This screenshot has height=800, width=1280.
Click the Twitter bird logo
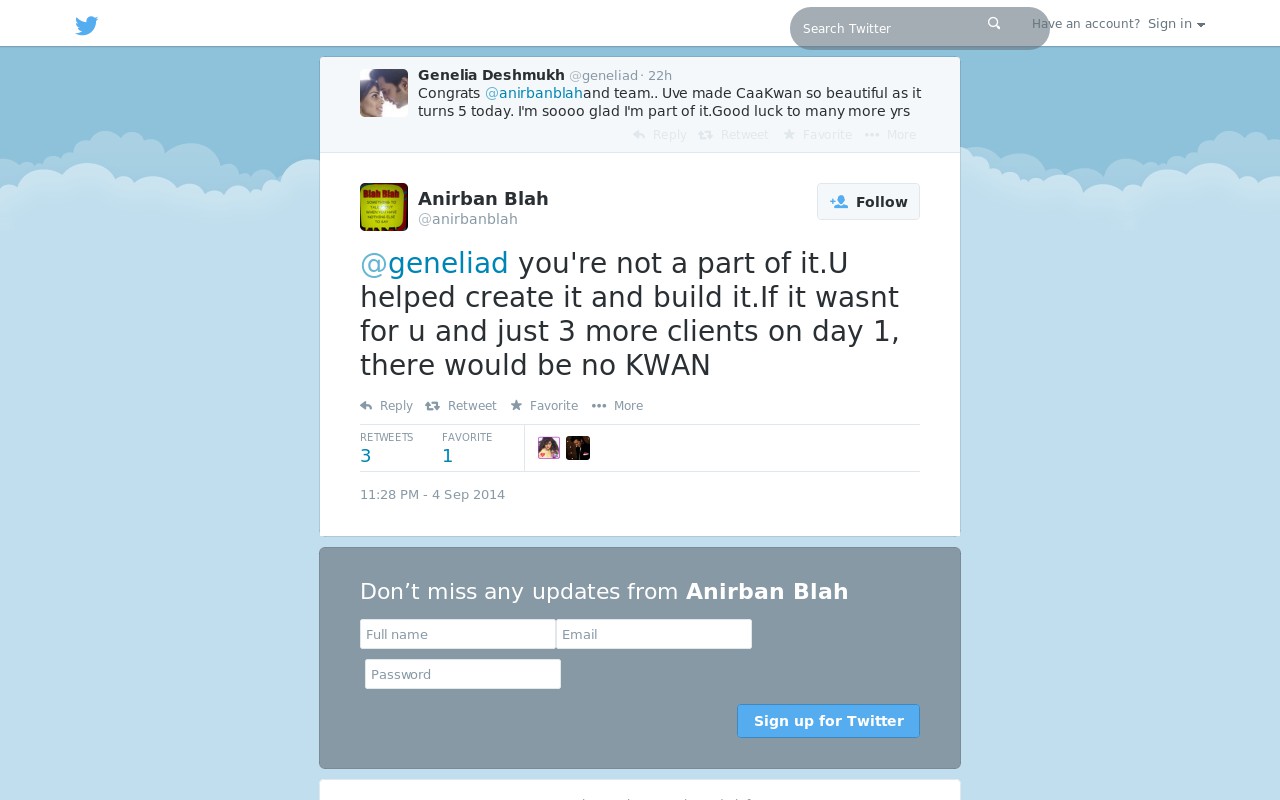(87, 25)
